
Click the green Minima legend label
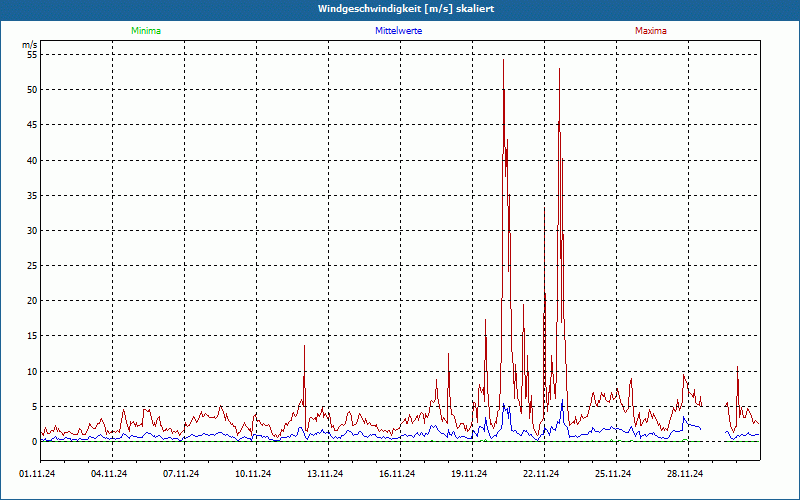146,31
